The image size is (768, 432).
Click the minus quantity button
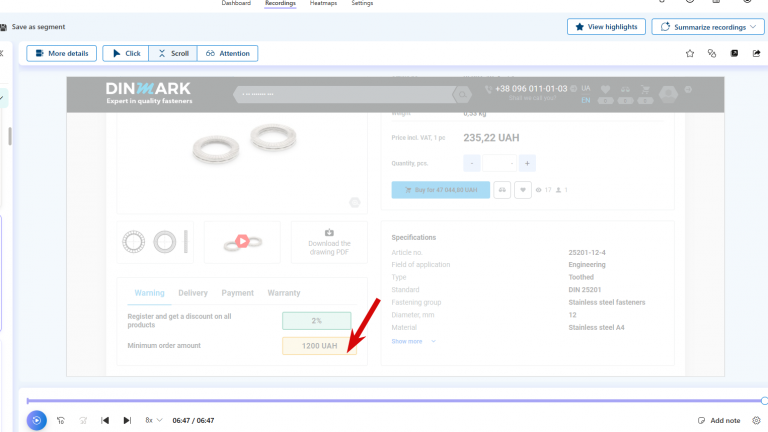(x=472, y=163)
